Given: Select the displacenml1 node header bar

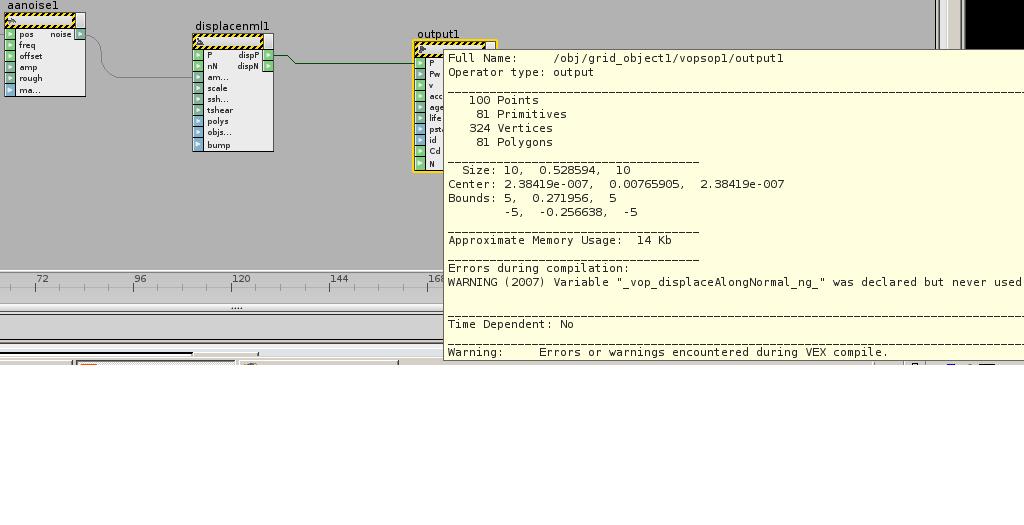Looking at the screenshot, I should coord(228,42).
